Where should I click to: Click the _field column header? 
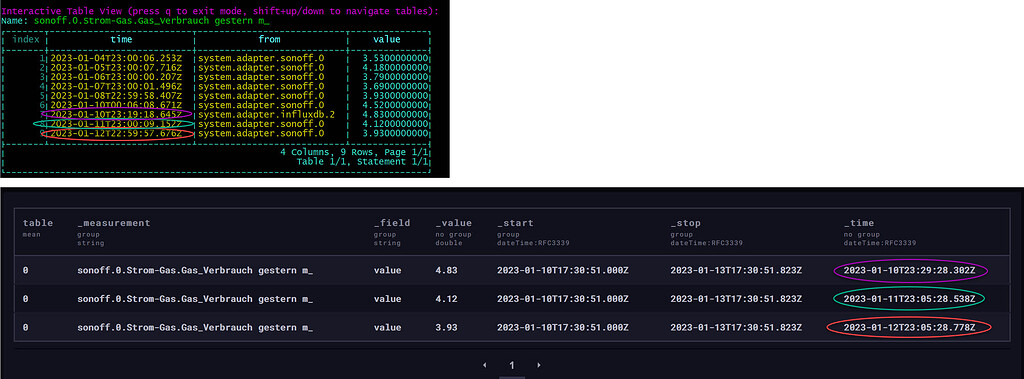click(392, 223)
